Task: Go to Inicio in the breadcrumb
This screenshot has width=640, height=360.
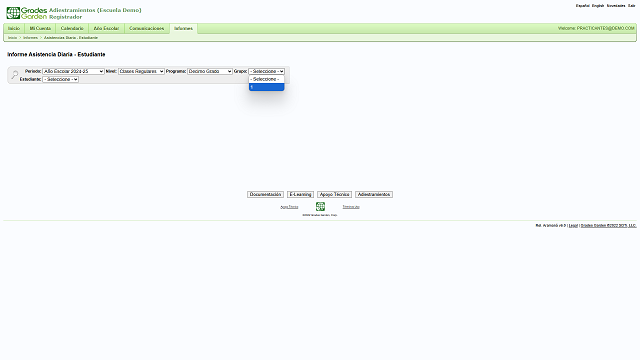Action: 12,38
